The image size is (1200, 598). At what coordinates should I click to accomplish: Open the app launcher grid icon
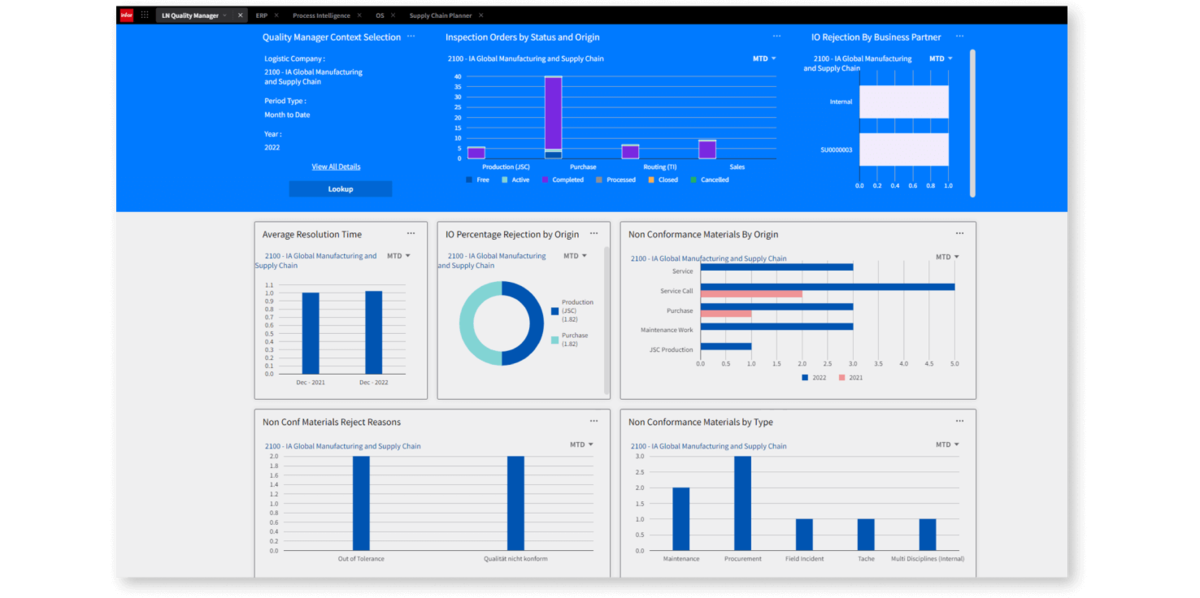(145, 15)
